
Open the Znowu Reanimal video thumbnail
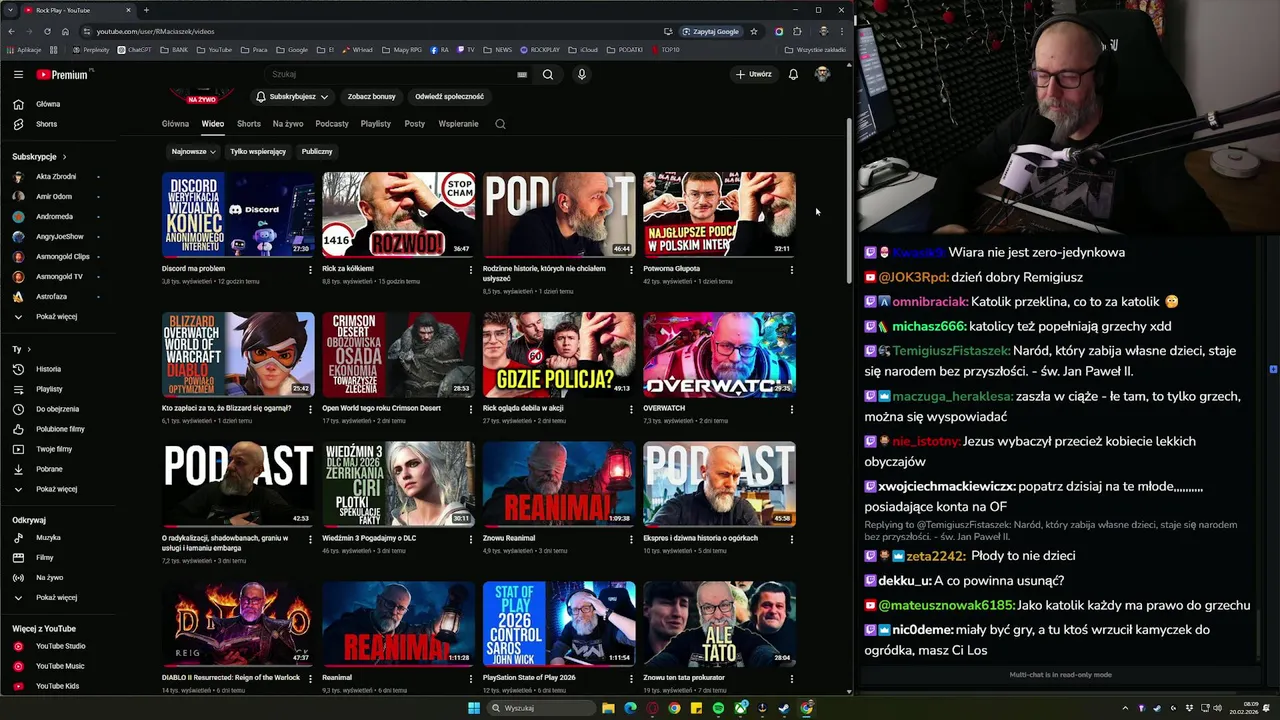coord(559,484)
